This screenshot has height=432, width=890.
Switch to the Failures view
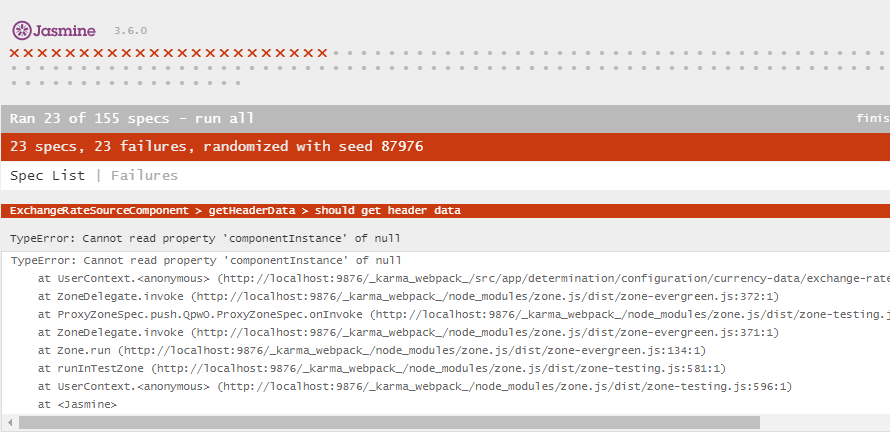pos(144,175)
